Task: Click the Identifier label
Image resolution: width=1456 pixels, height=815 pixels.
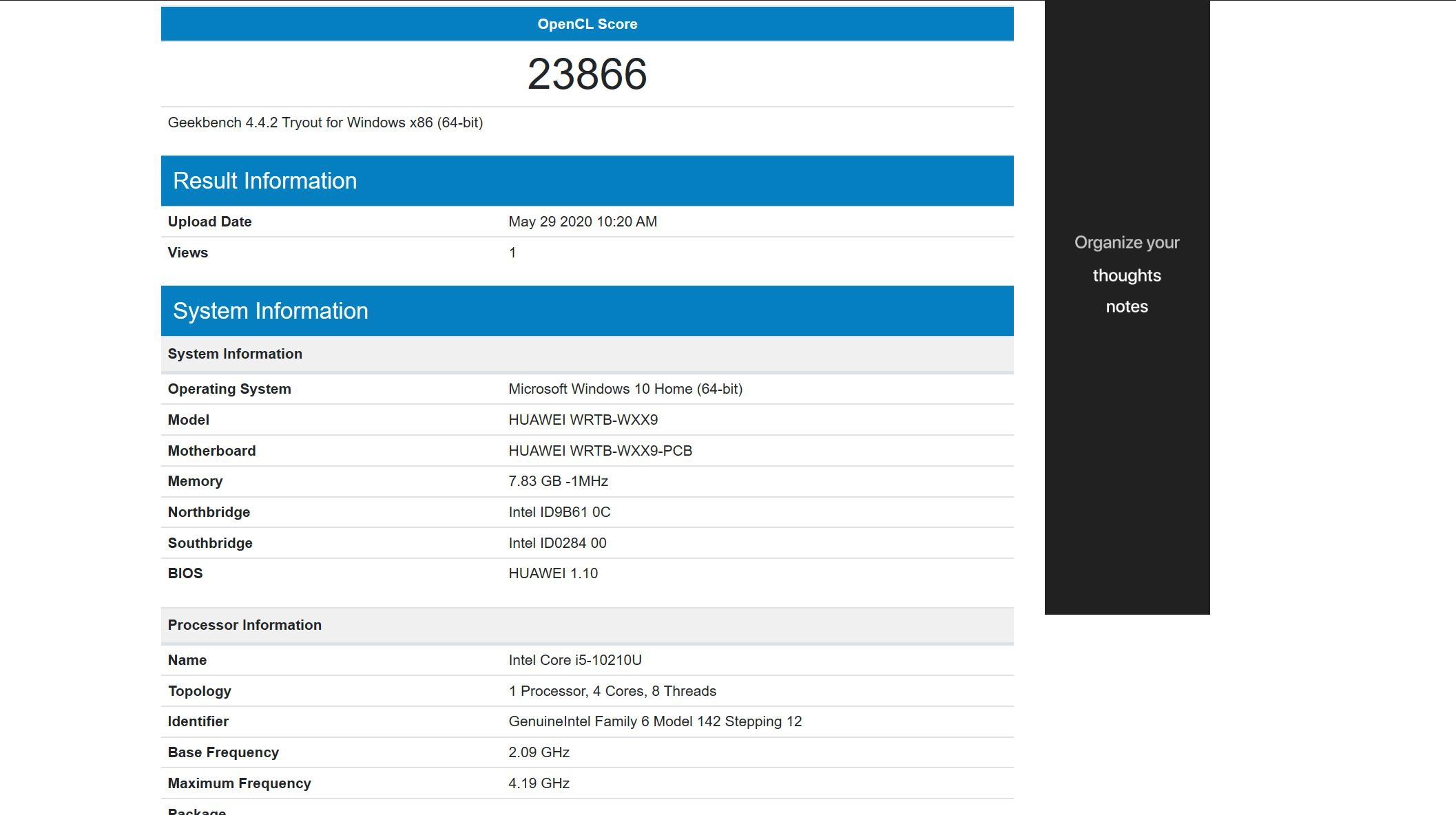Action: [x=198, y=721]
